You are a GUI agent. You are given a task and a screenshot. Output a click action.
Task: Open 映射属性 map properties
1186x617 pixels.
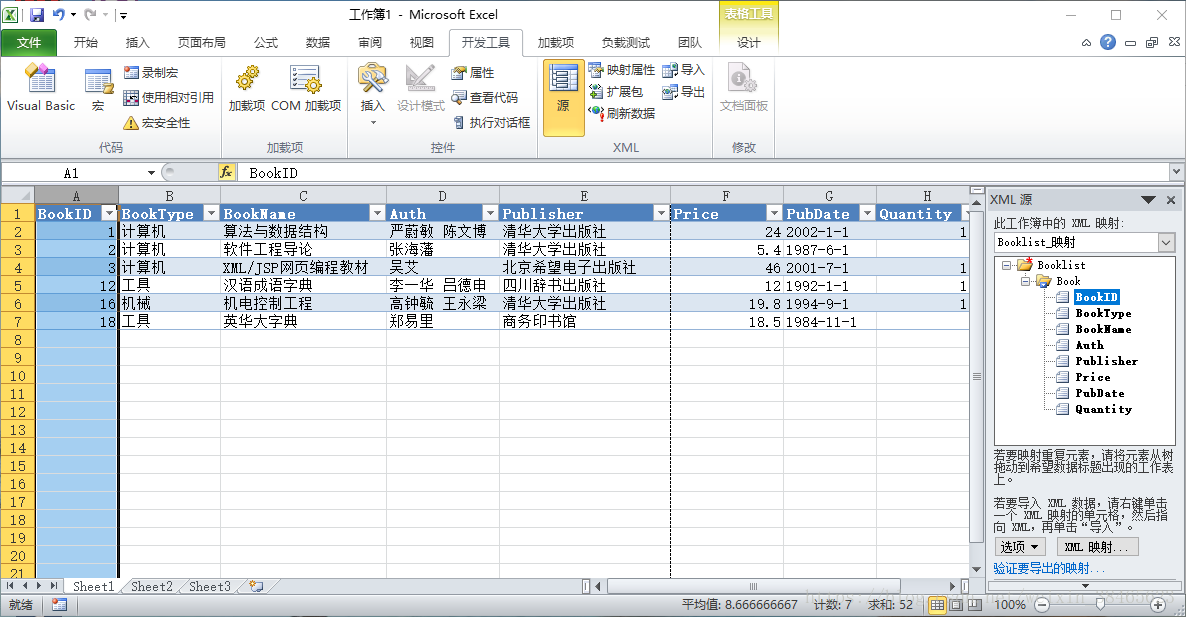click(622, 70)
